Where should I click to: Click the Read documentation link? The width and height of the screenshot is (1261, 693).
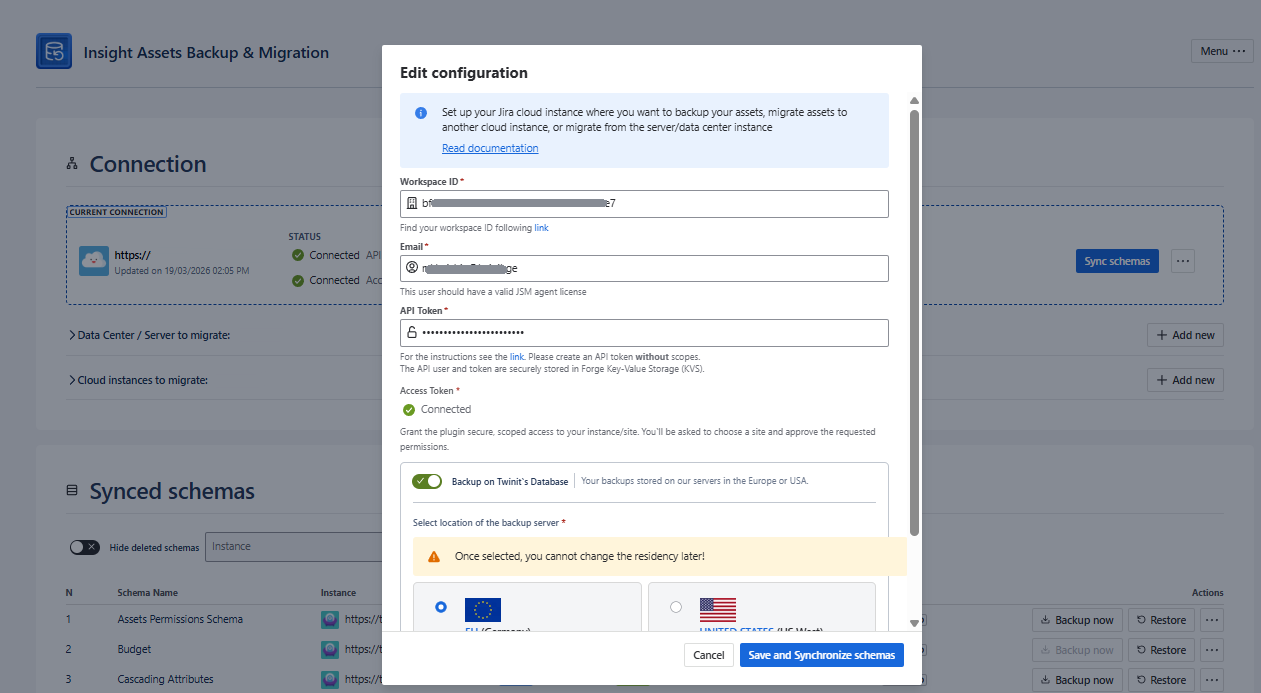point(490,148)
